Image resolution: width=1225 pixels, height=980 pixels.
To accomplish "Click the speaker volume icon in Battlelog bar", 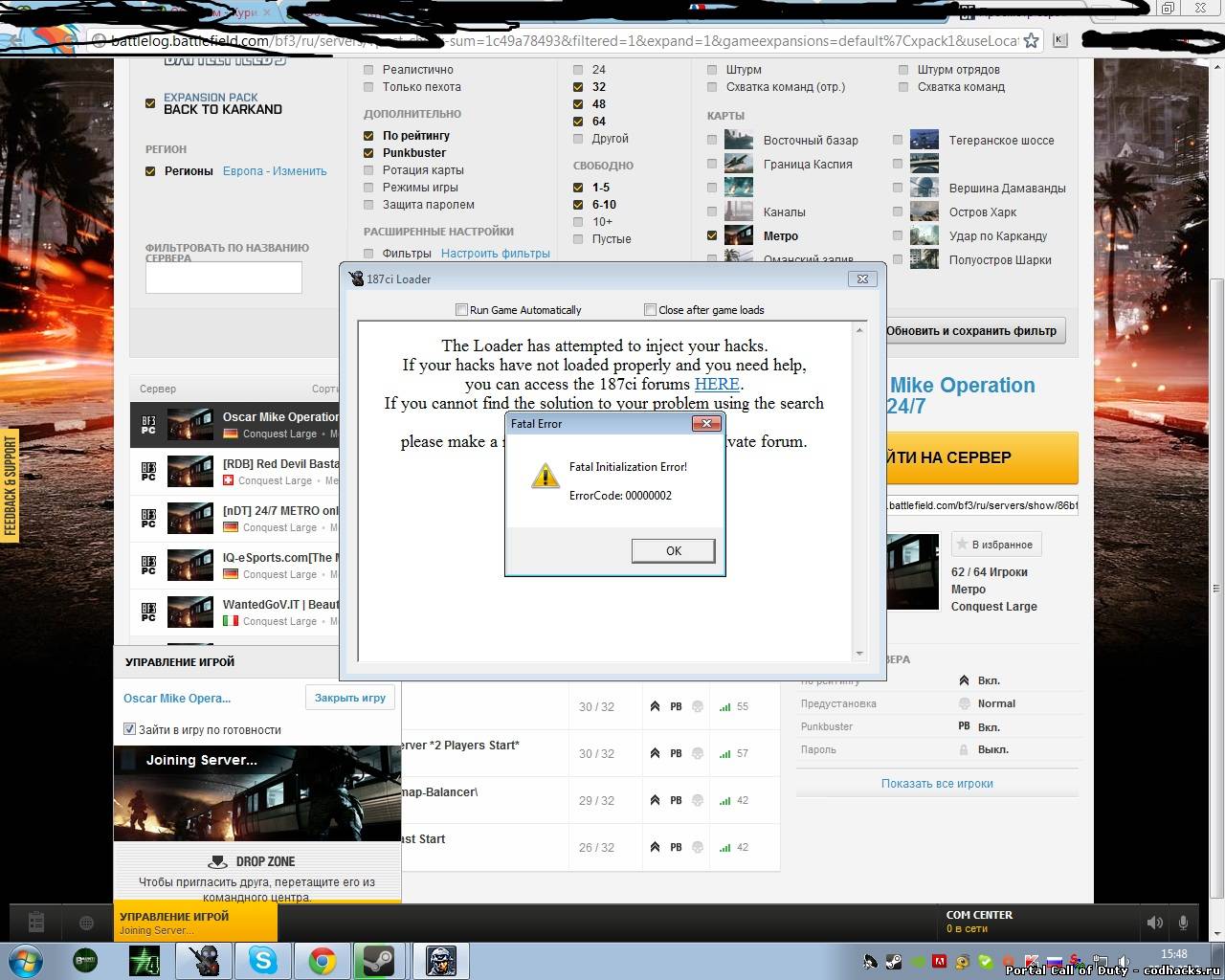I will pyautogui.click(x=1155, y=923).
